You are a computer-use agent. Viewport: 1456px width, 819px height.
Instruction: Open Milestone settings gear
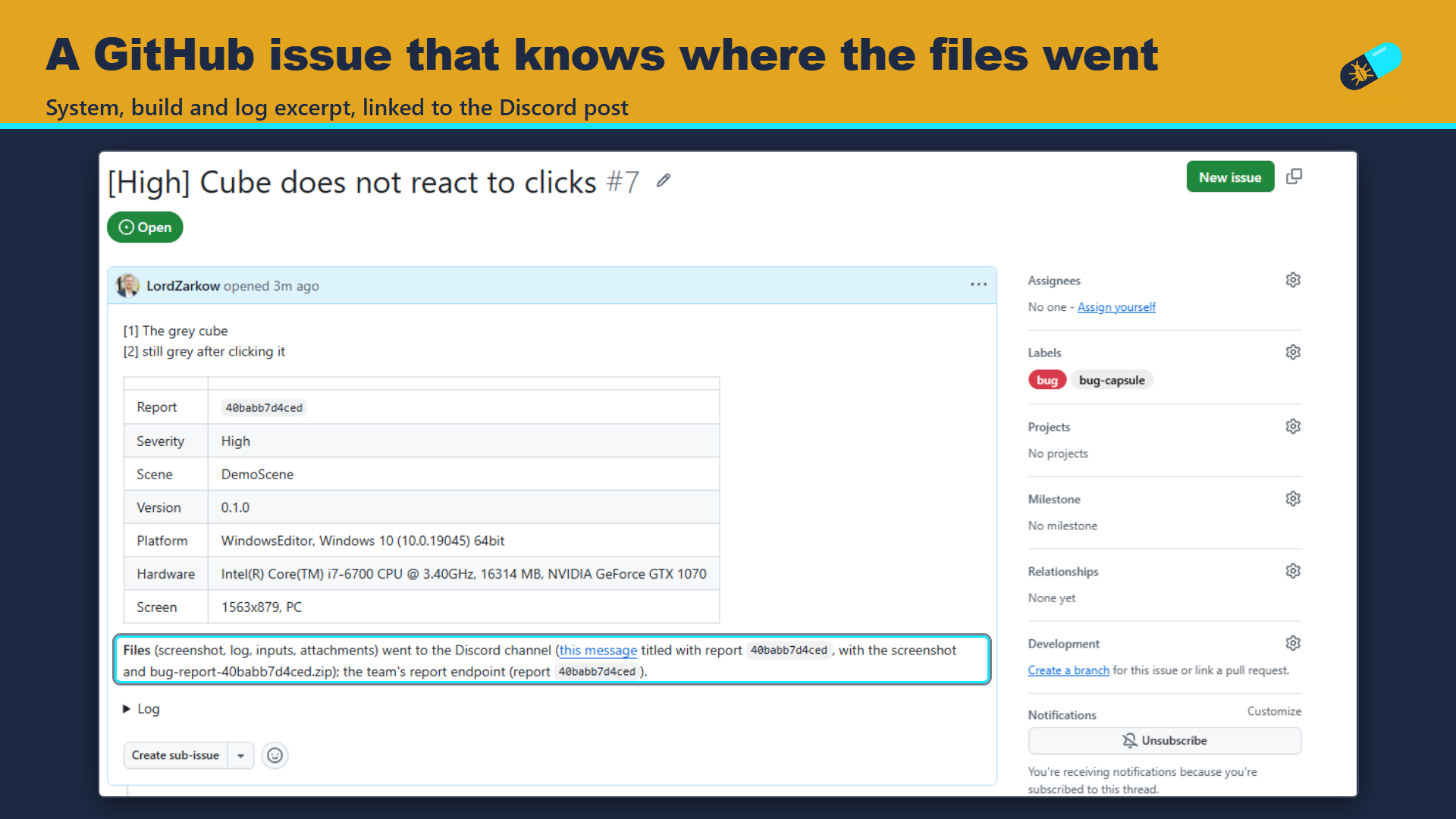click(1293, 498)
